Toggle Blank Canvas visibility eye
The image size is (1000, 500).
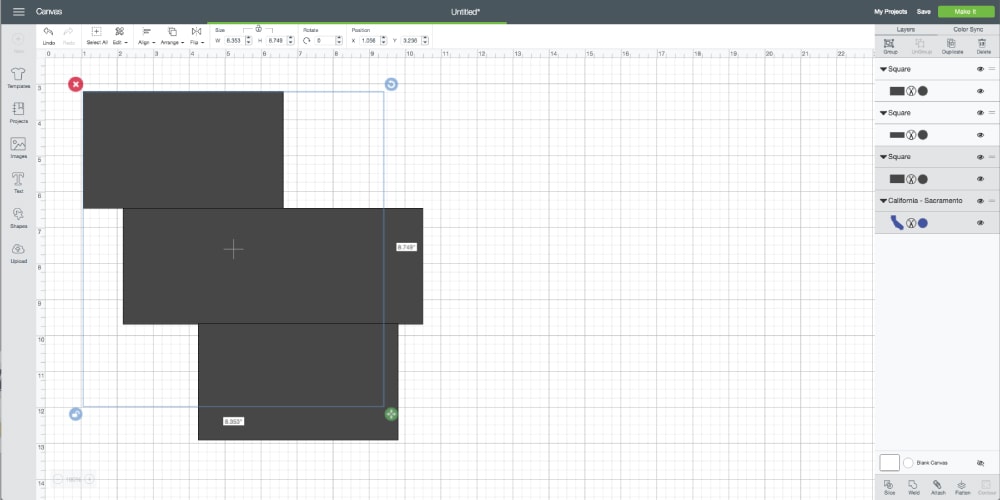pyautogui.click(x=980, y=464)
